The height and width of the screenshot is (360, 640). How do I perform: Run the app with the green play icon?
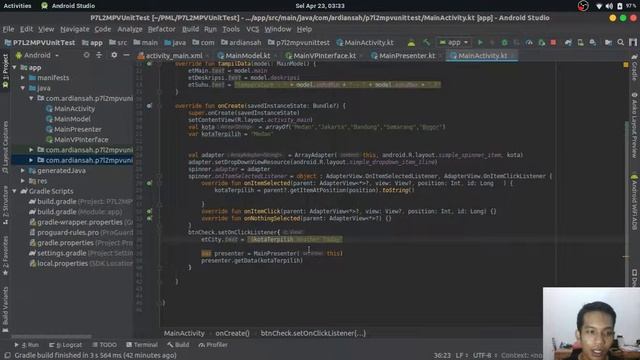[480, 42]
